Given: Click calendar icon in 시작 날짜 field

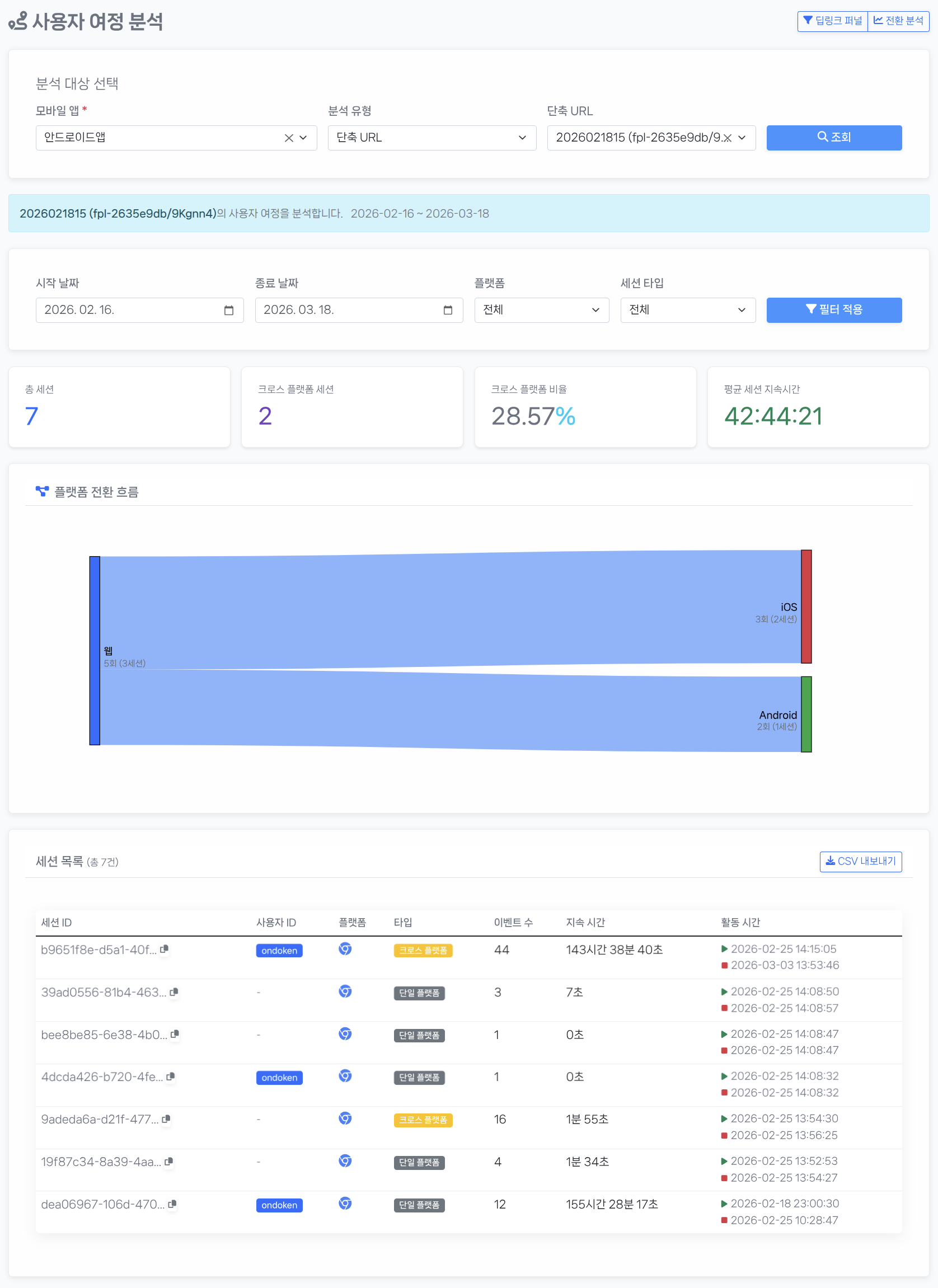Looking at the screenshot, I should [x=229, y=310].
